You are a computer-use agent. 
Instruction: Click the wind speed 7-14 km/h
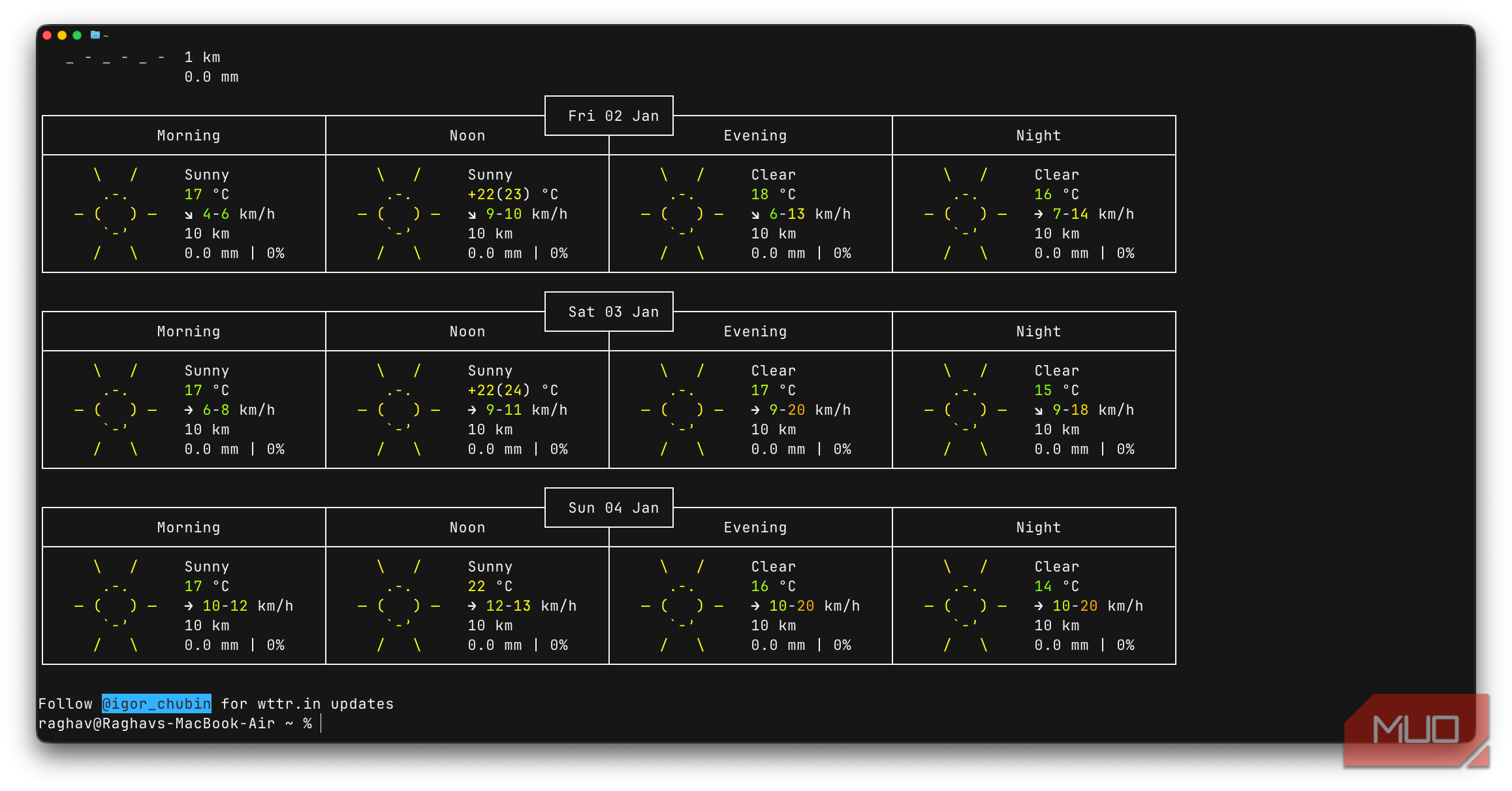click(x=1084, y=214)
